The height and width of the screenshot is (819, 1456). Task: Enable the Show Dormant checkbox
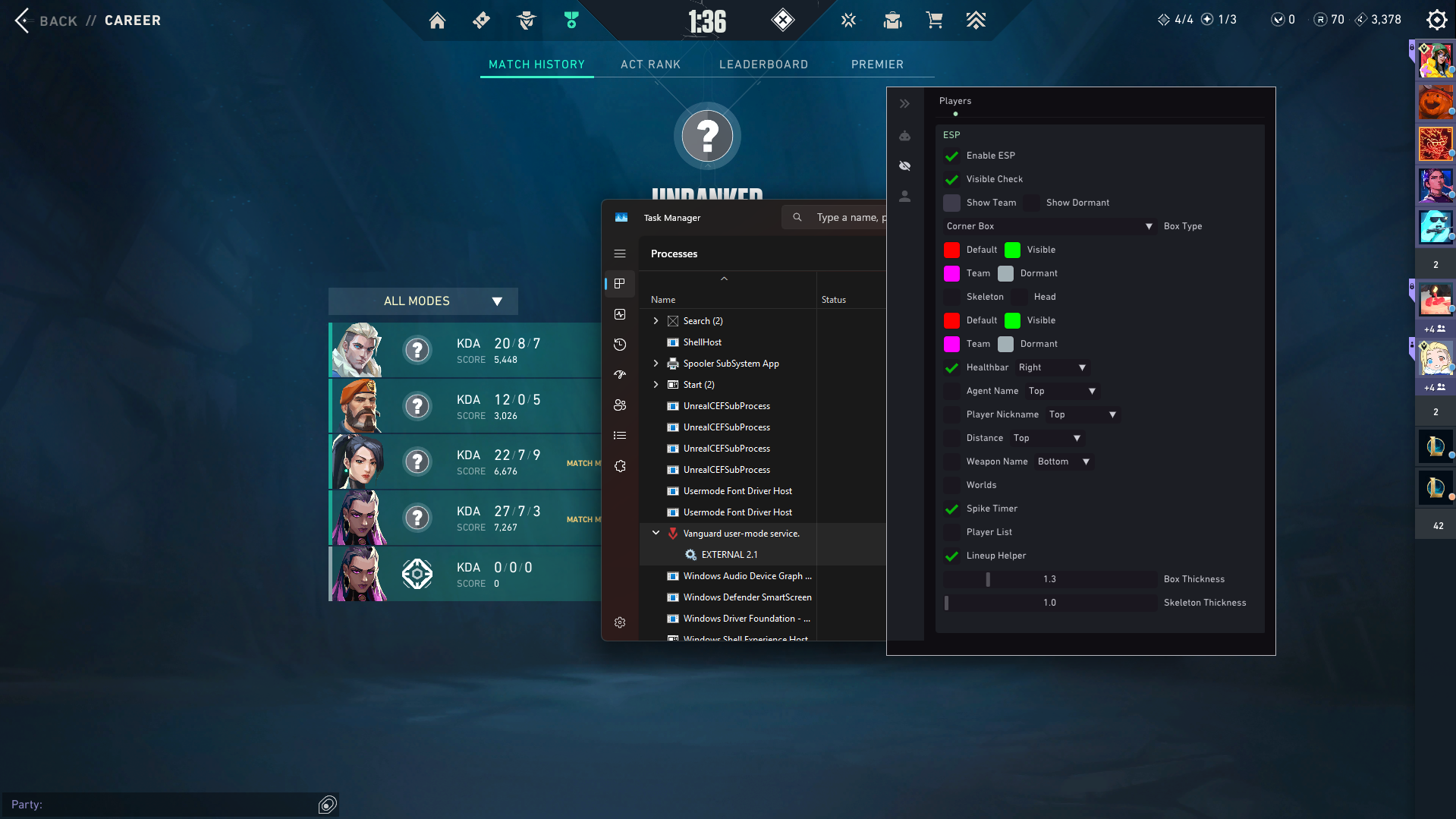pos(1031,203)
